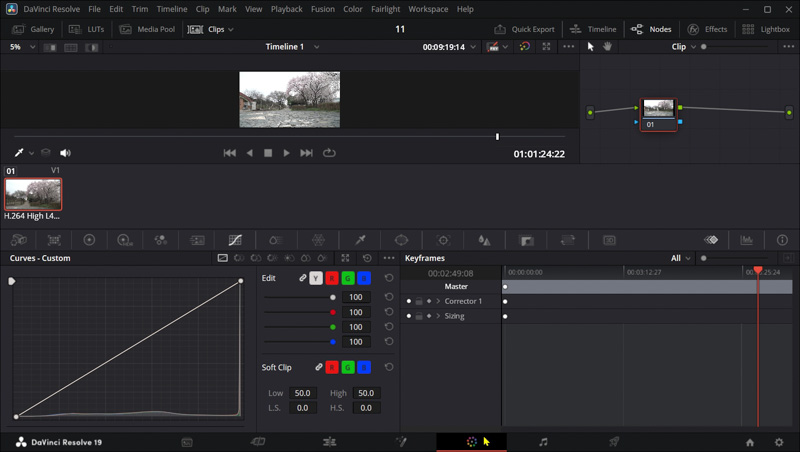Open the HDR color wheels palette
The image size is (800, 452).
pos(125,240)
